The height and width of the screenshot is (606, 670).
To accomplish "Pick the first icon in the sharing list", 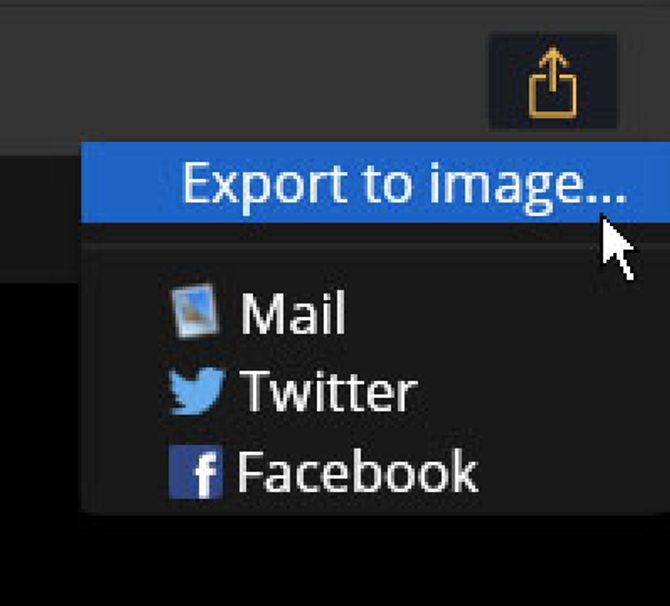I will (195, 311).
